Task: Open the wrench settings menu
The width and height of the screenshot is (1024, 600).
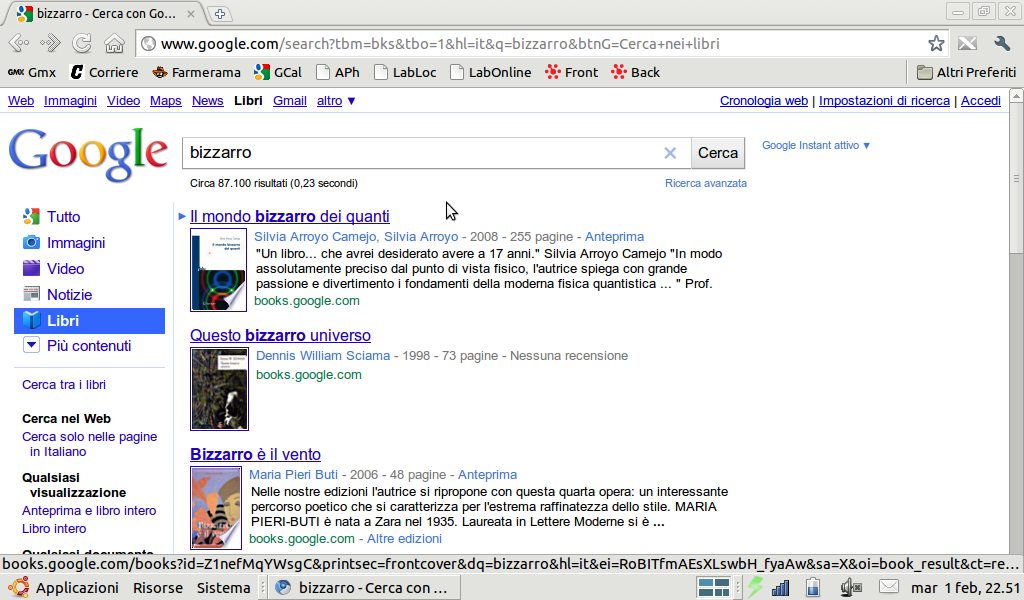Action: (1002, 44)
